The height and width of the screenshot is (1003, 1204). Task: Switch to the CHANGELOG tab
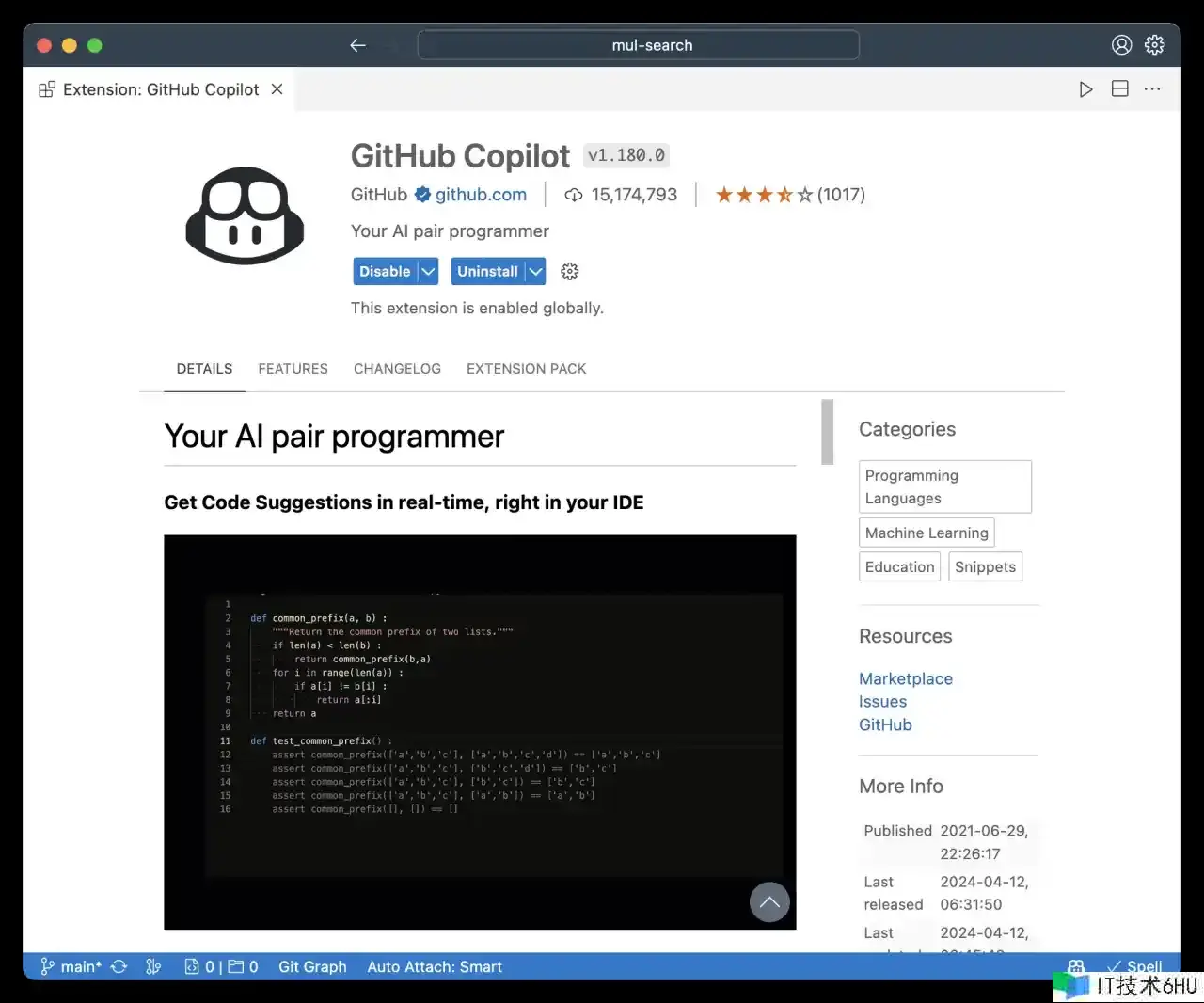[397, 369]
